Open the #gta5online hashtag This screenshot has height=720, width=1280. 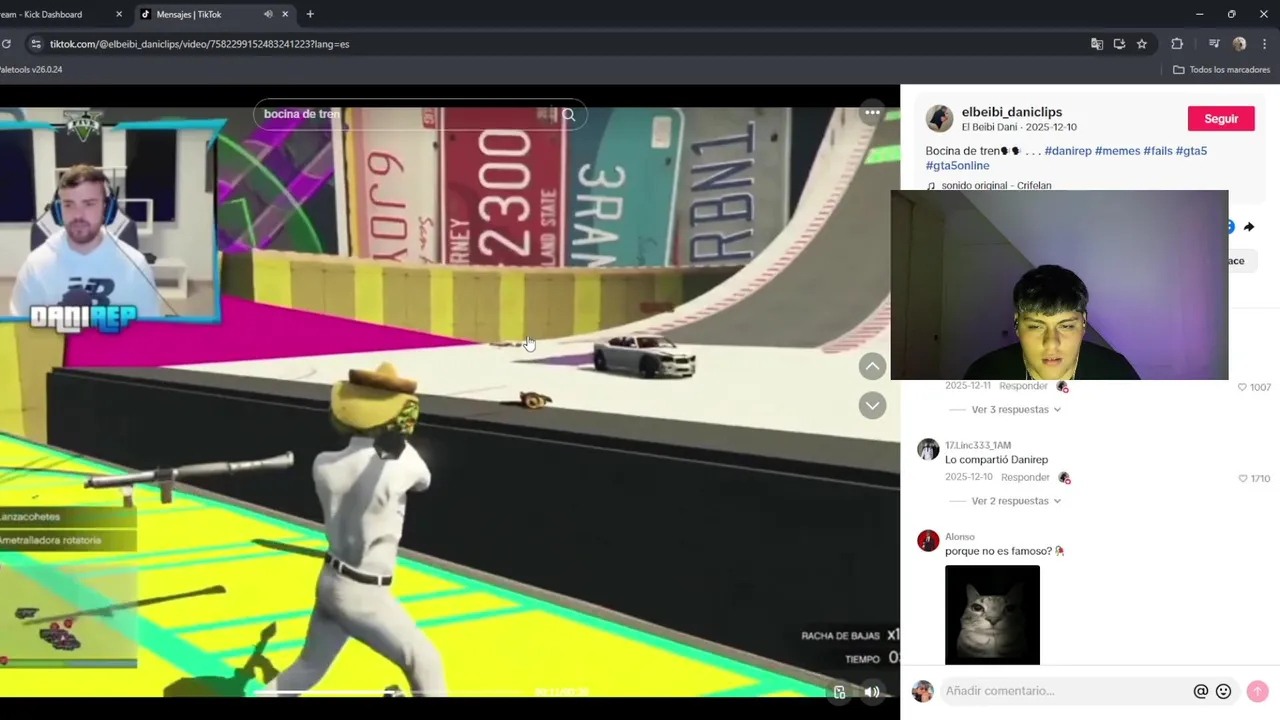957,166
